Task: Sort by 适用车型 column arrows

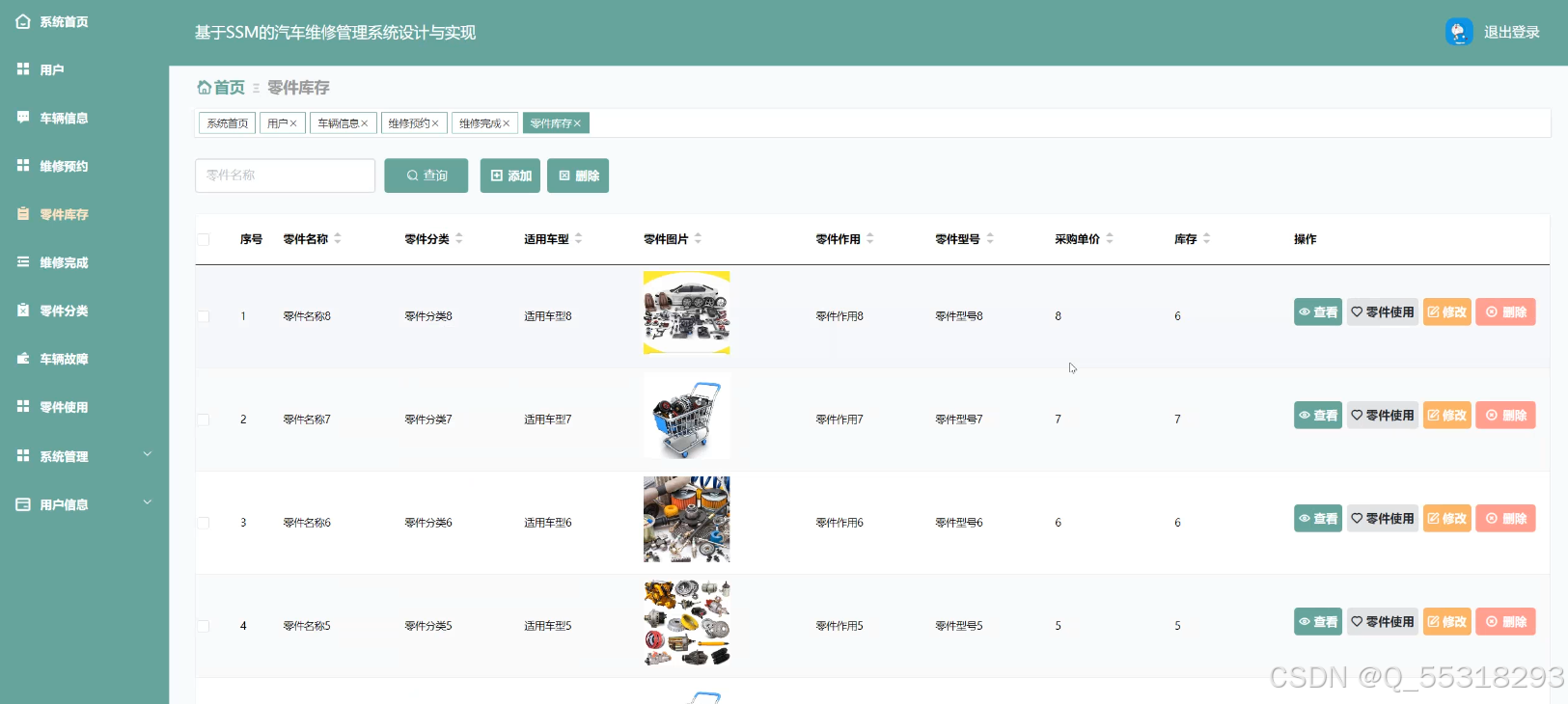Action: pyautogui.click(x=579, y=238)
